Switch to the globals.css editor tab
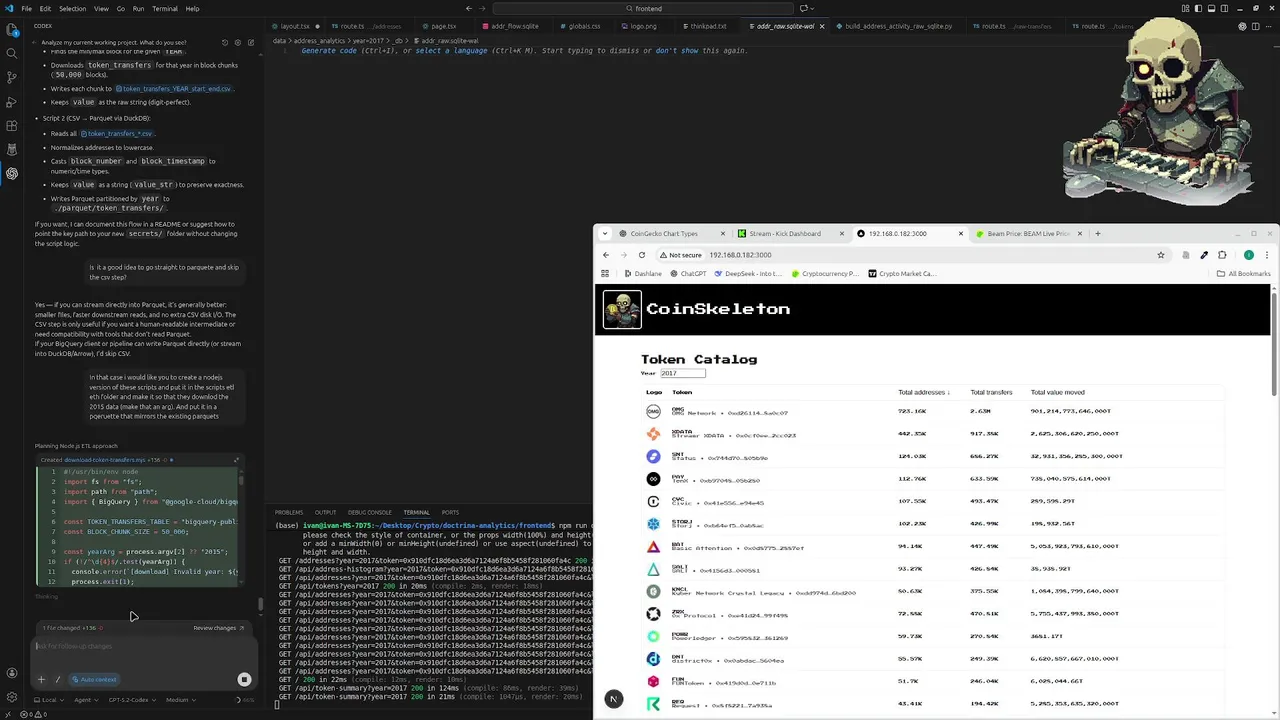1280x720 pixels. [x=584, y=26]
